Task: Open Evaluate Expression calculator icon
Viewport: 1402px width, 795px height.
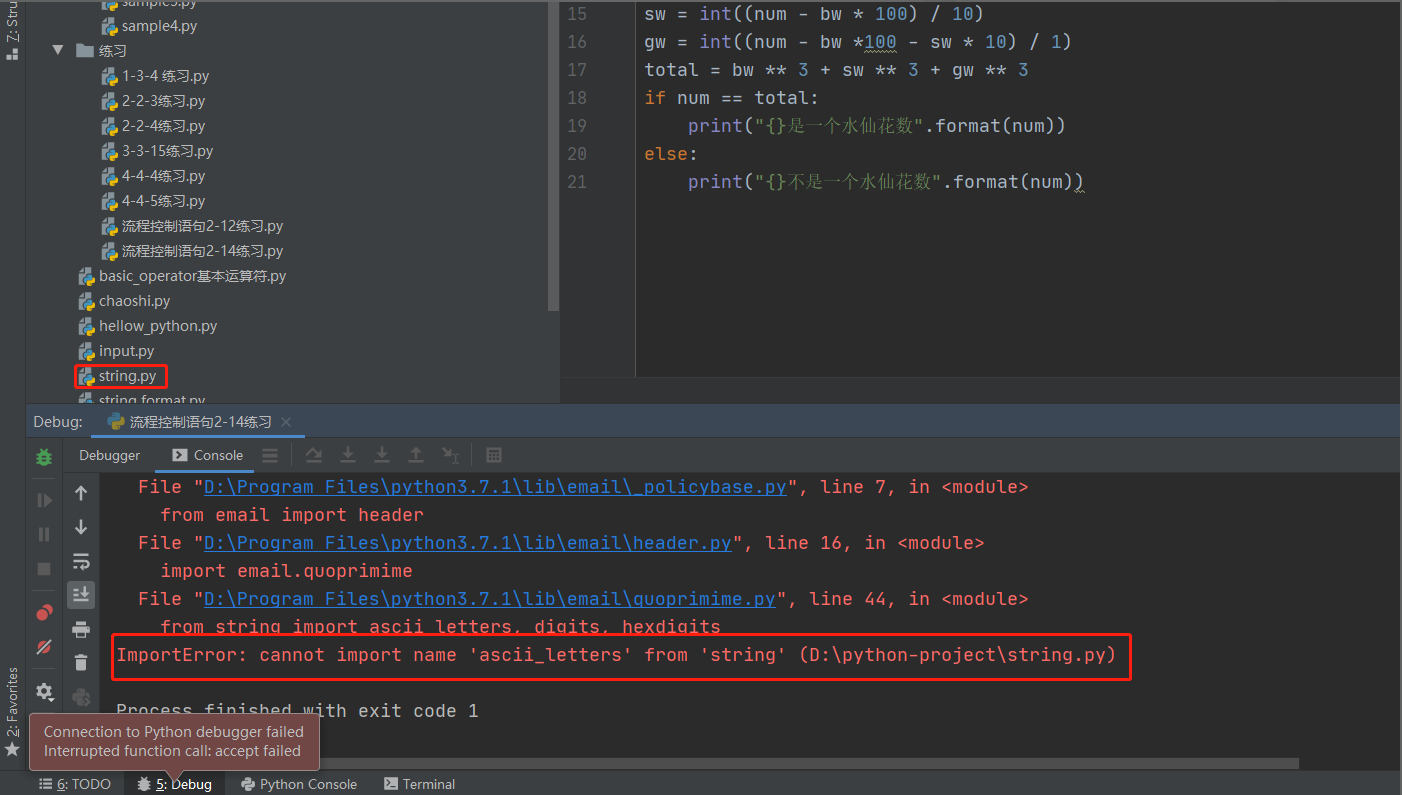Action: pyautogui.click(x=494, y=455)
